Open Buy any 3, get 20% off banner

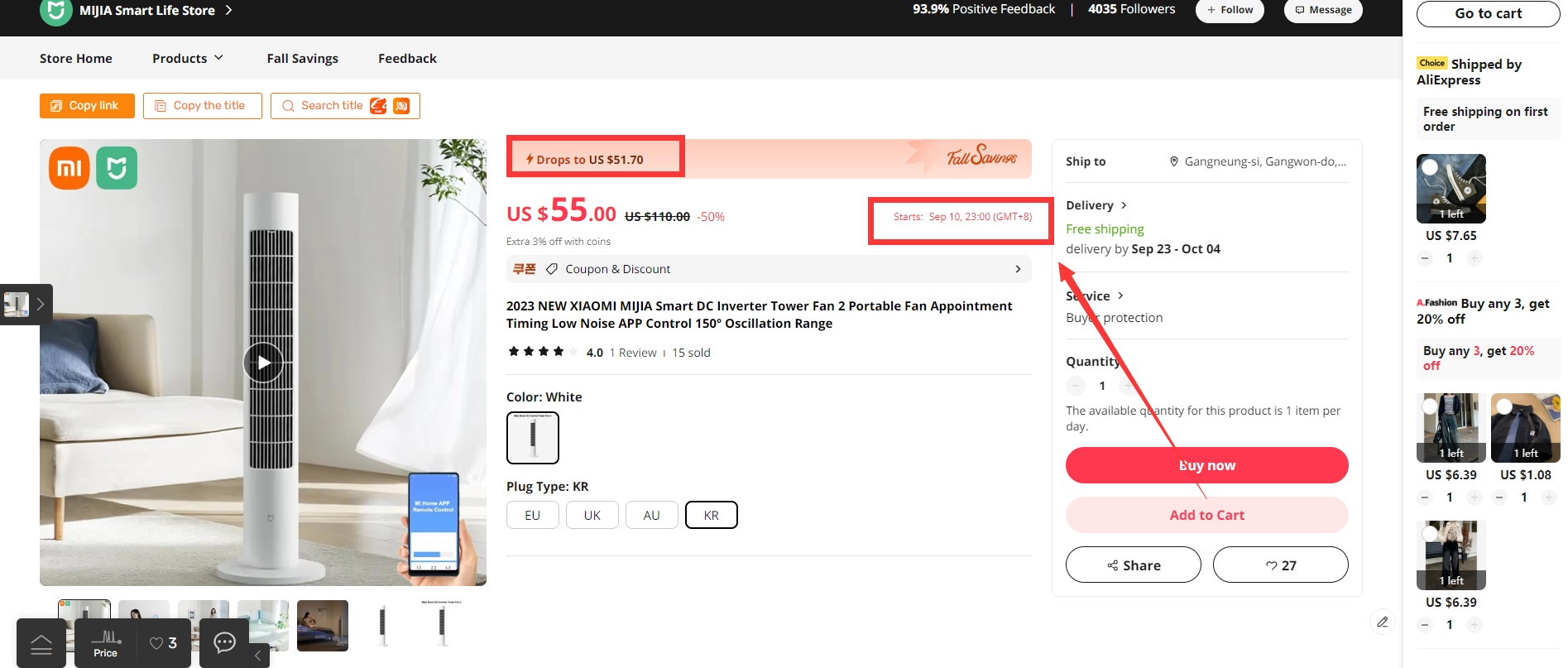pos(1488,358)
